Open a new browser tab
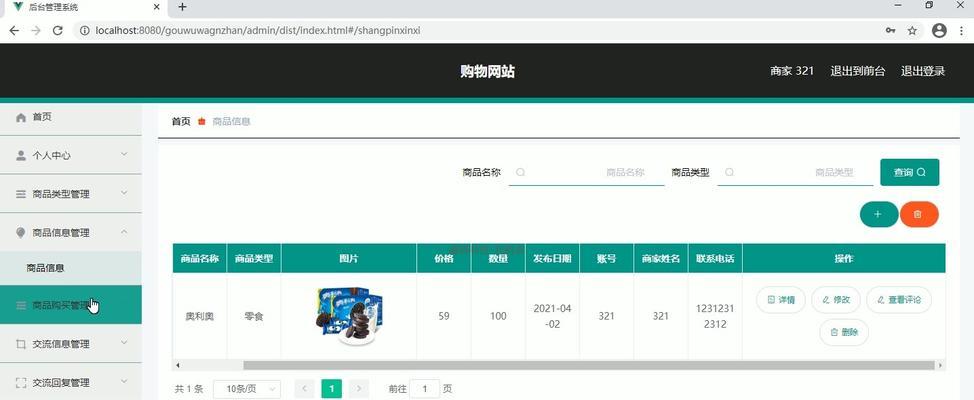974x400 pixels. [x=182, y=7]
